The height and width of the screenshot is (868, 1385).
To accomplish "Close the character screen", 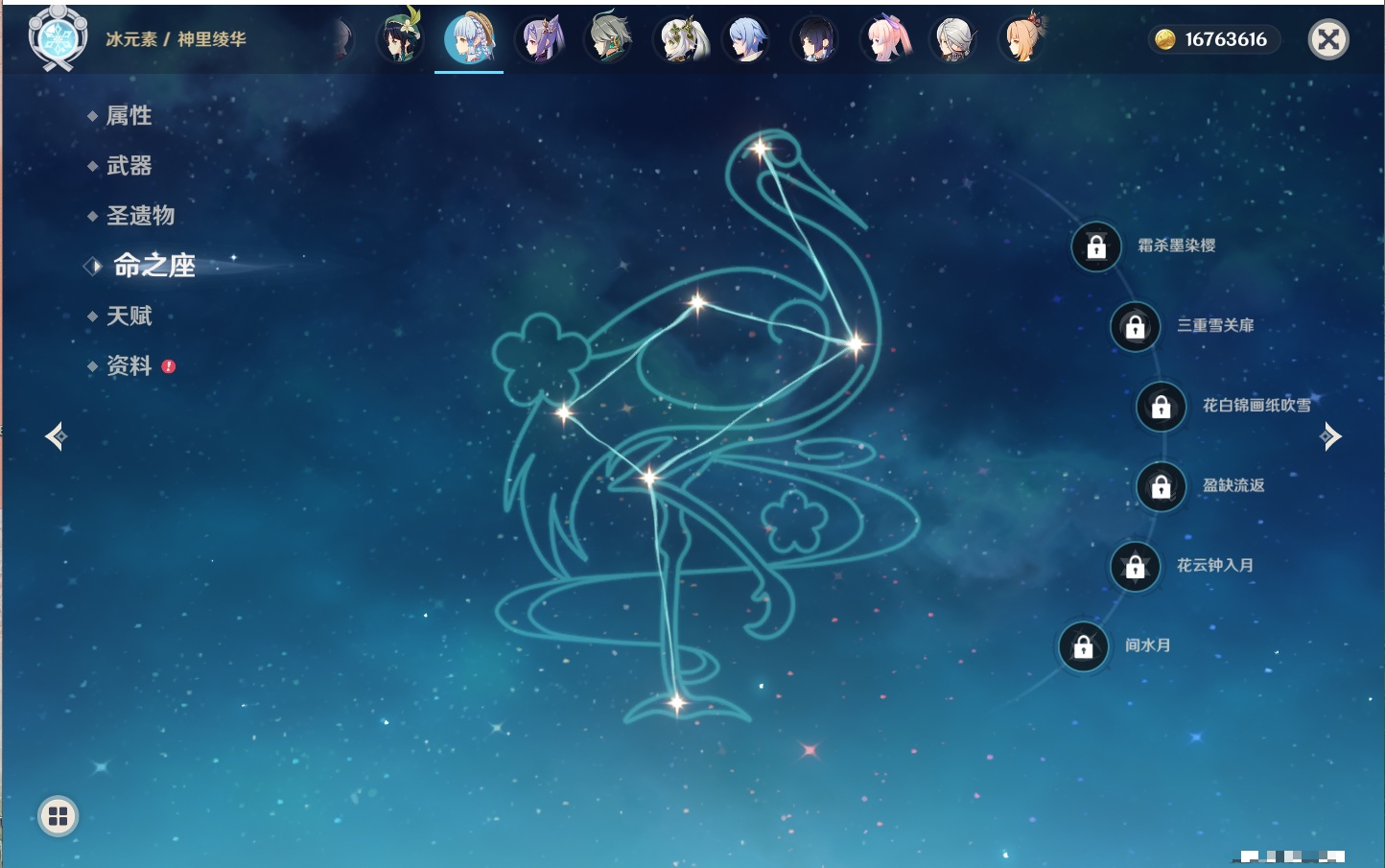I will [1328, 39].
